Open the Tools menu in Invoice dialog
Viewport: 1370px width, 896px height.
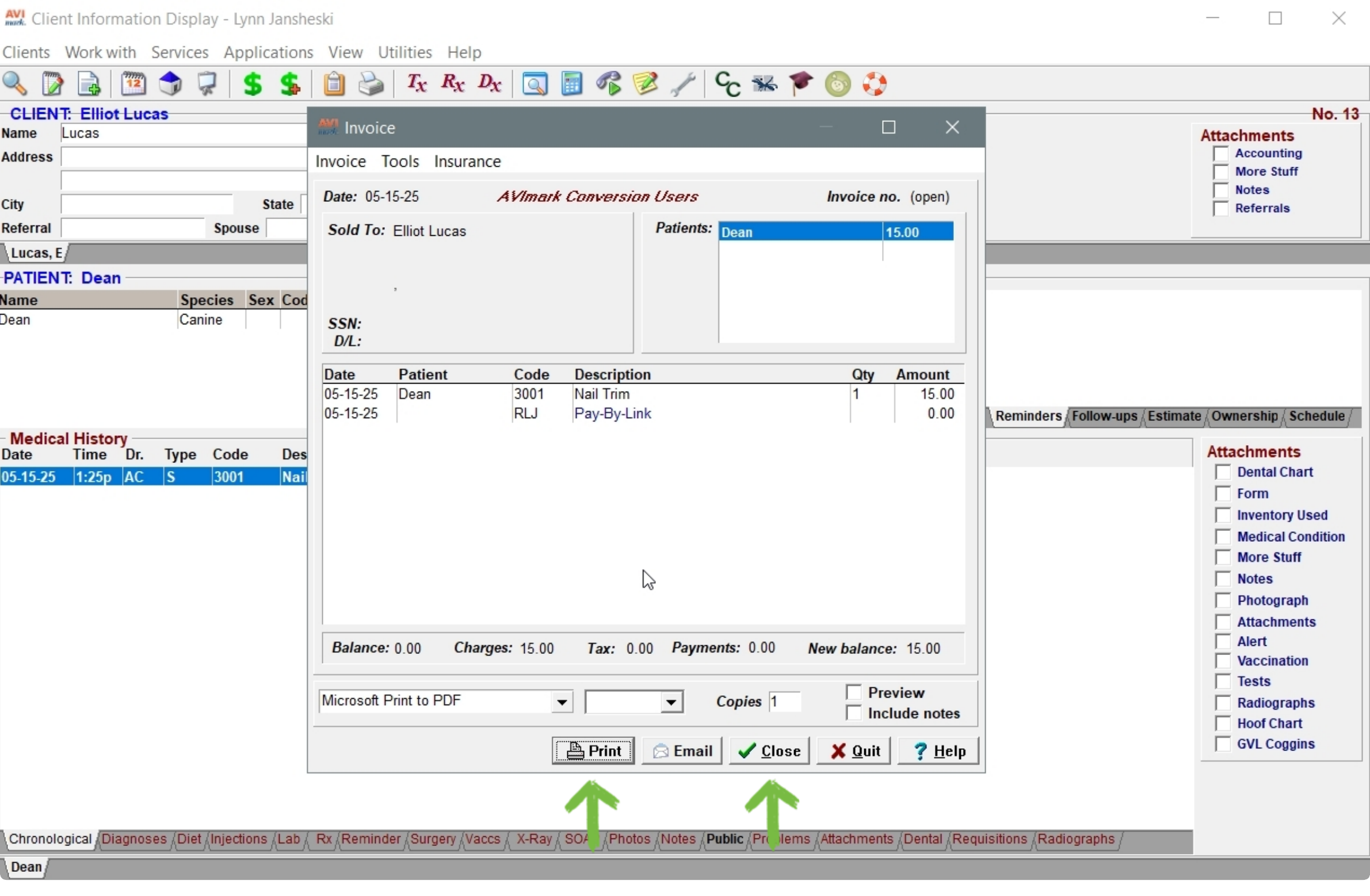[400, 162]
